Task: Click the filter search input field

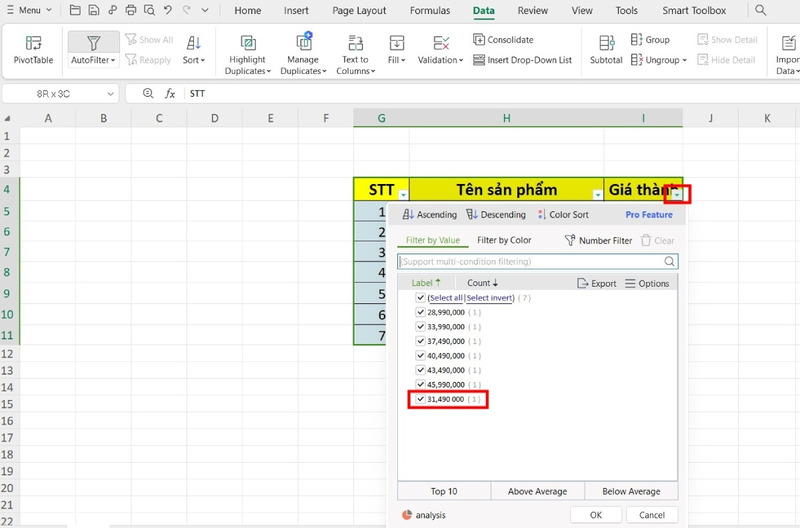Action: tap(538, 262)
